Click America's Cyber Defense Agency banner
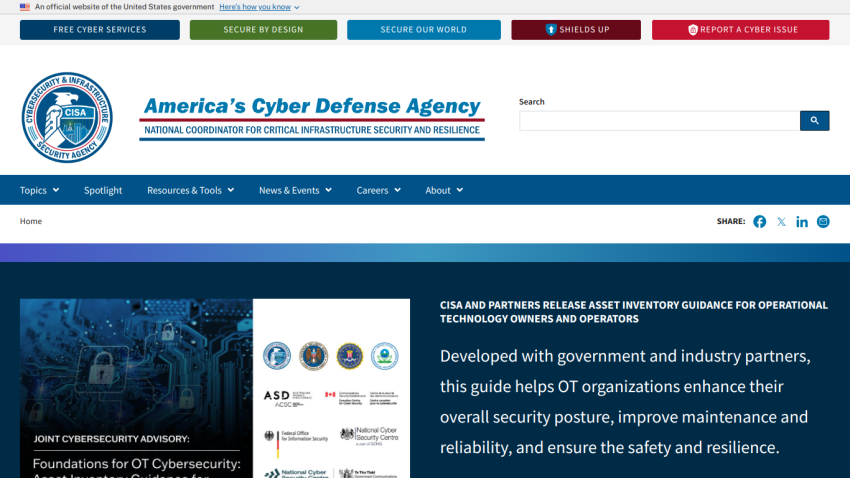850x478 pixels. point(312,118)
